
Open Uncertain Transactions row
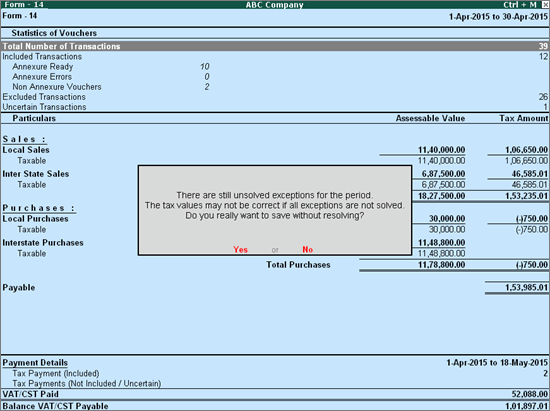(275, 107)
